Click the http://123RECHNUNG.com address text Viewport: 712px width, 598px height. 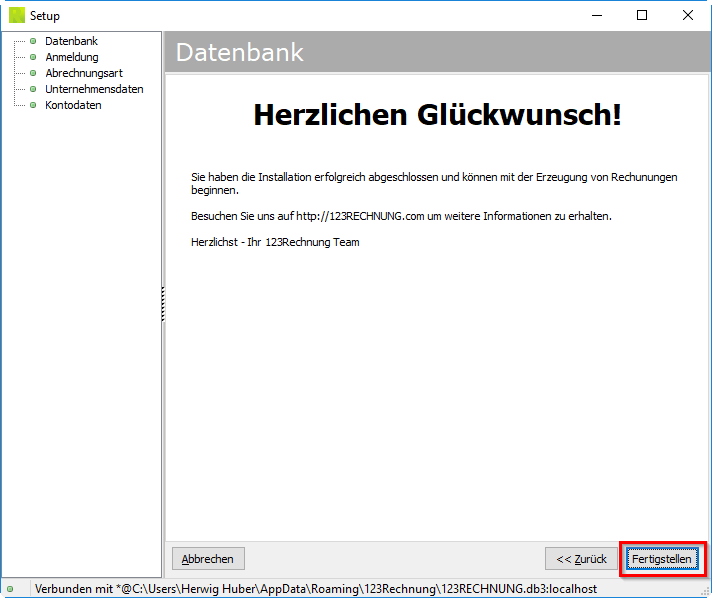tap(360, 216)
